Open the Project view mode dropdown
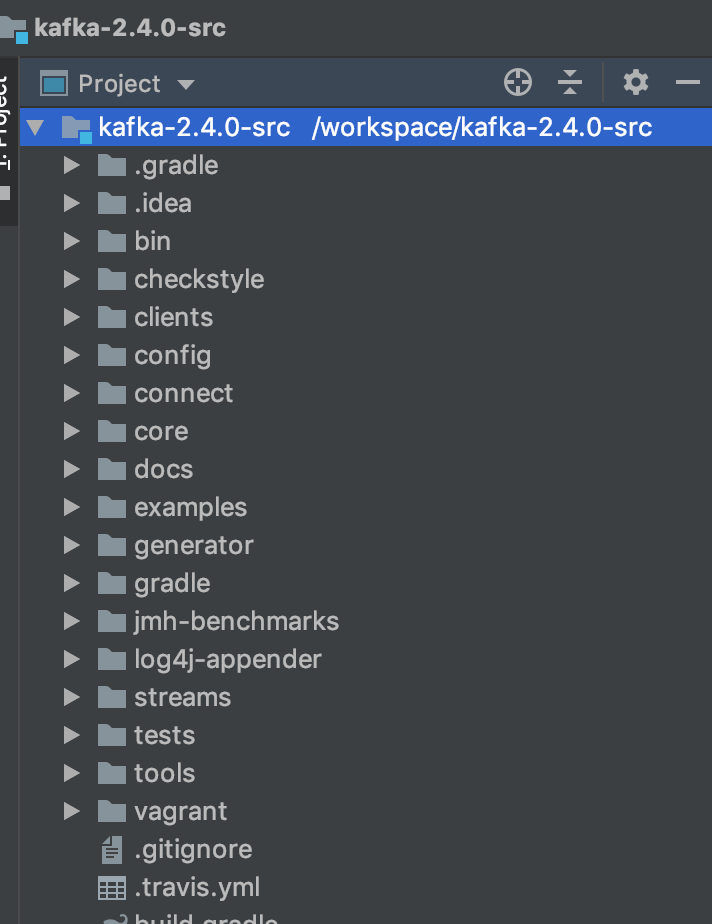The image size is (712, 924). point(187,84)
